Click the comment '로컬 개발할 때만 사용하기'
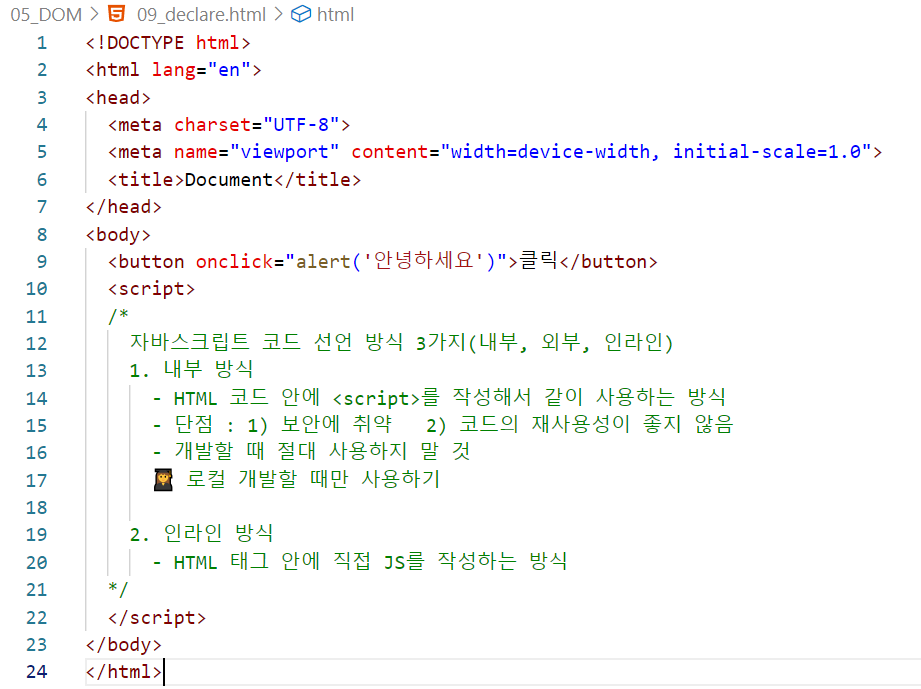 click(x=312, y=479)
